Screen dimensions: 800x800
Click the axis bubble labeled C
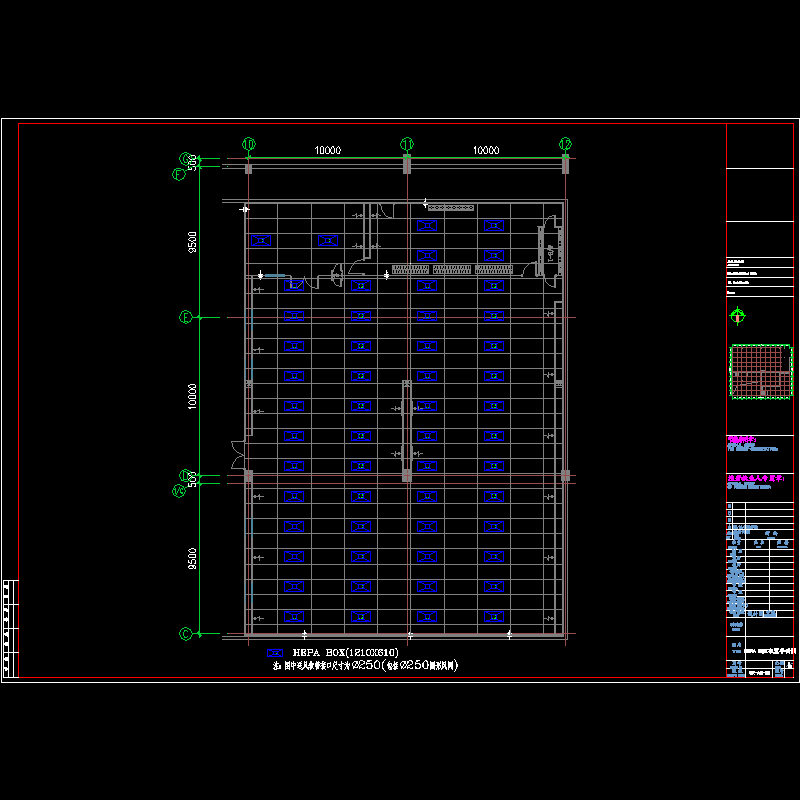tap(185, 633)
